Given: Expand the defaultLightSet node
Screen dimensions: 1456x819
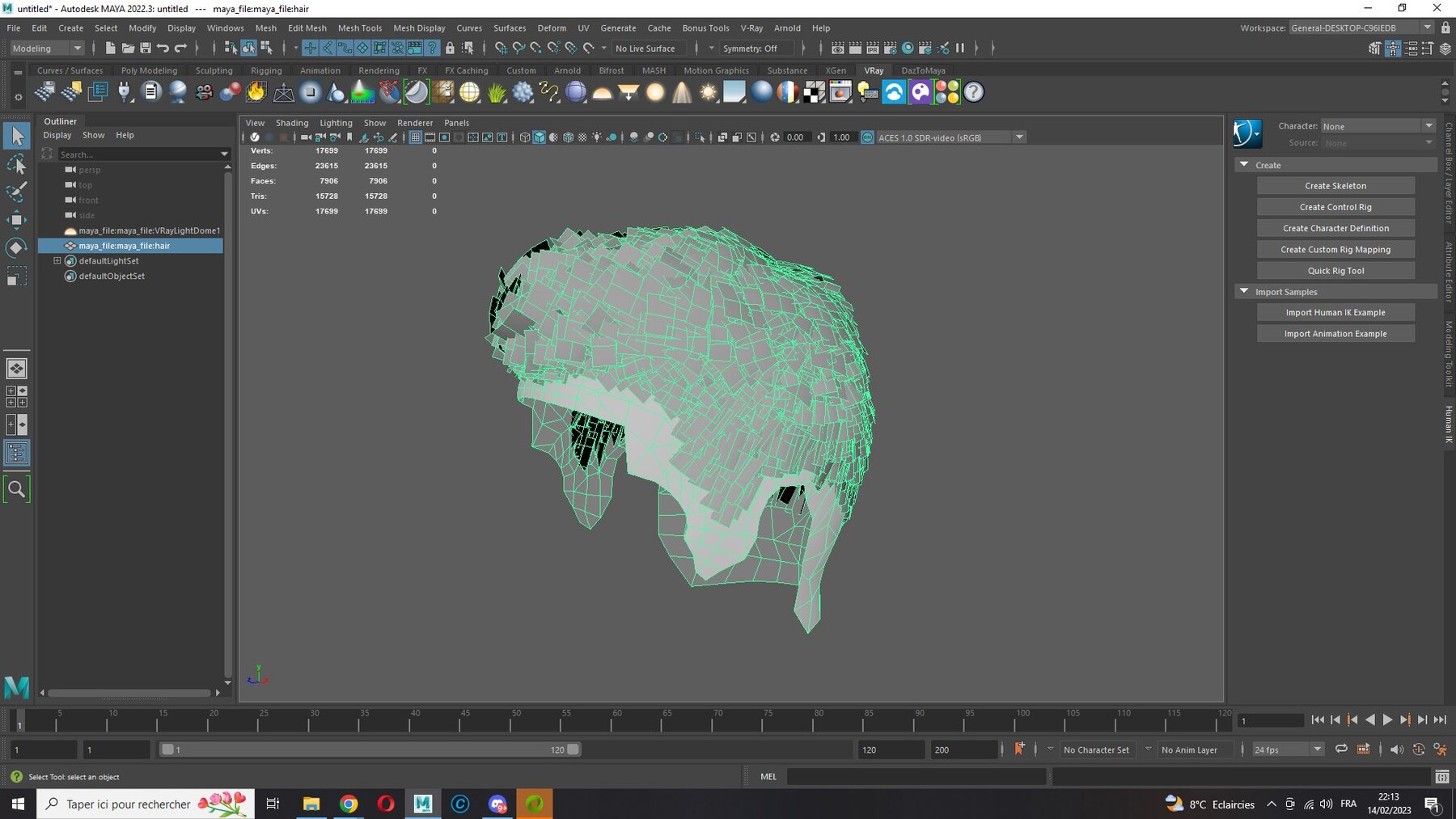Looking at the screenshot, I should (57, 261).
